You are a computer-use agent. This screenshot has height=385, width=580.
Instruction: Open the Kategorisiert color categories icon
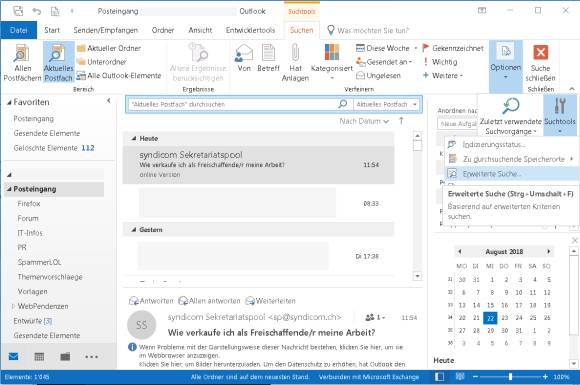(x=331, y=52)
